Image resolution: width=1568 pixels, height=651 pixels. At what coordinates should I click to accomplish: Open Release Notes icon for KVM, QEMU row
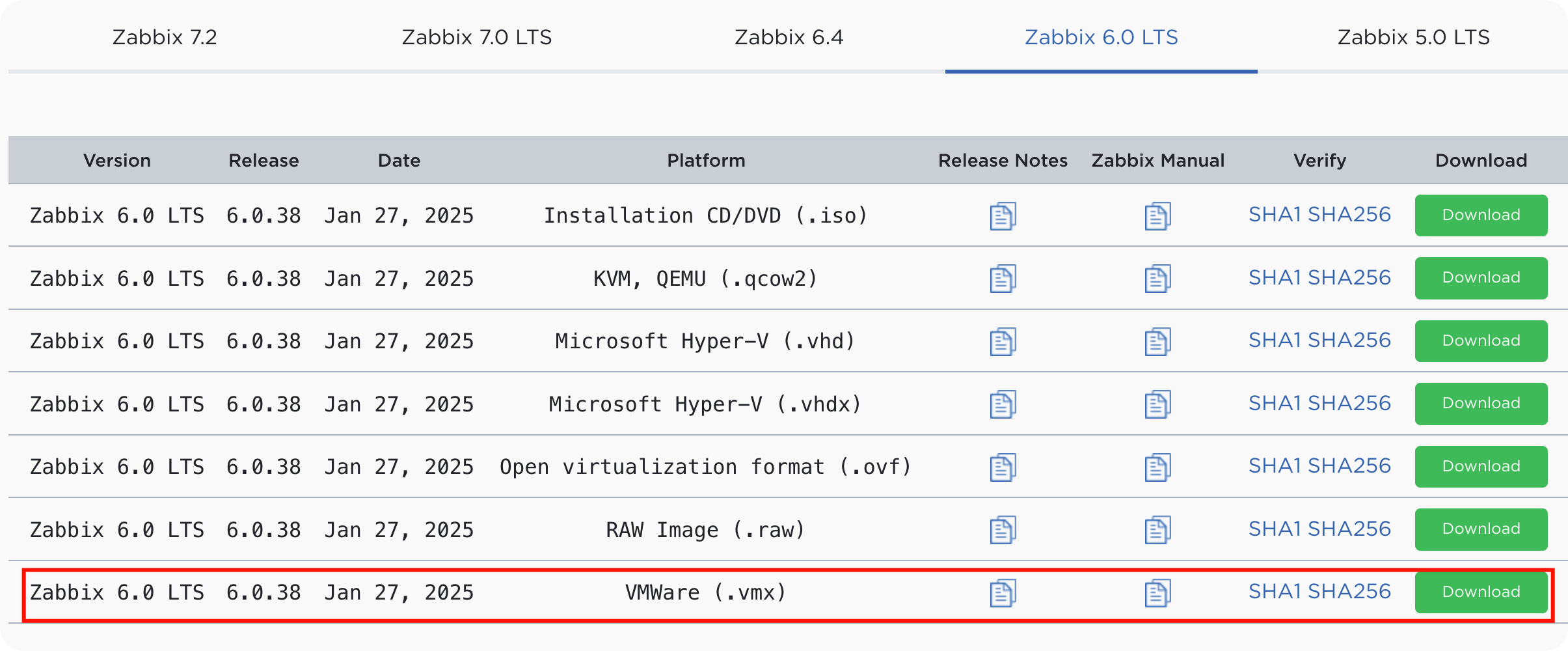tap(1003, 279)
